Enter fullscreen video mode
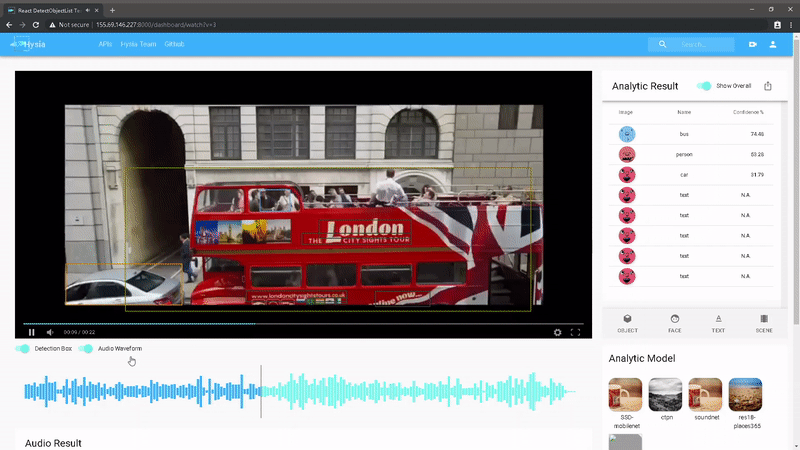This screenshot has width=800, height=450. (x=576, y=332)
